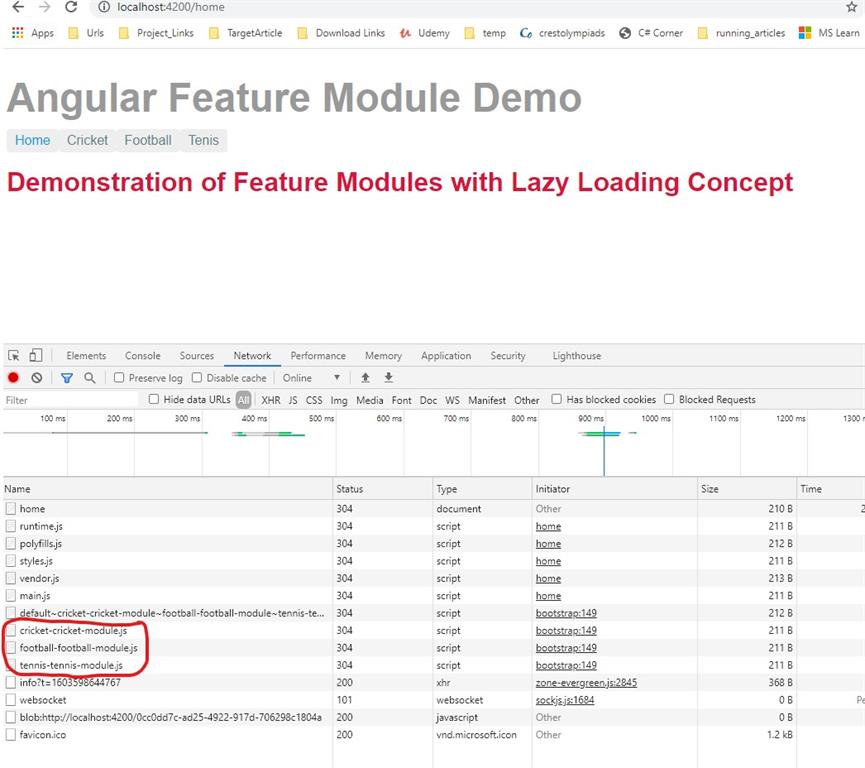Navigate to the Cricket page link
865x768 pixels.
87,140
